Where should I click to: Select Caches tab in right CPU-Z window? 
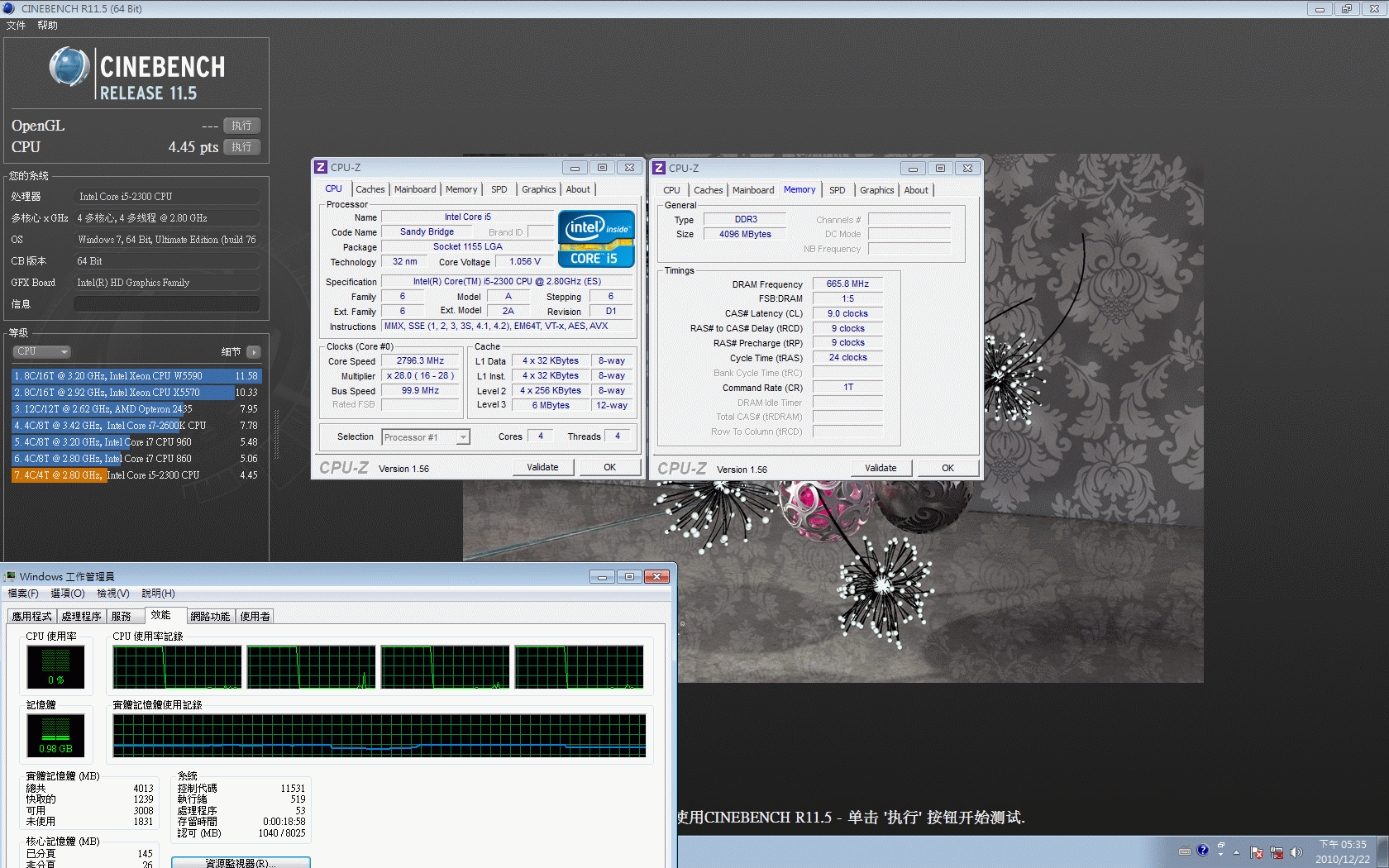click(709, 190)
